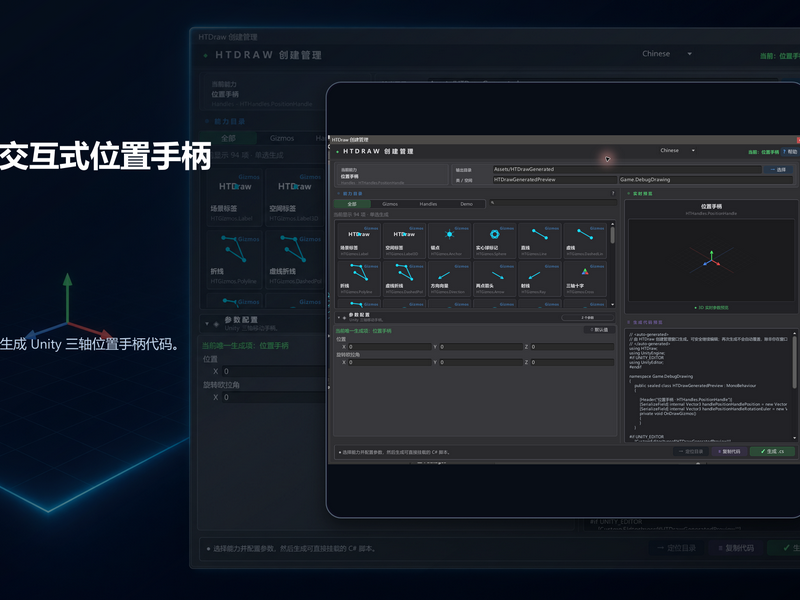
Task: Click 折线 Polyline card in the background window
Action: 235,260
